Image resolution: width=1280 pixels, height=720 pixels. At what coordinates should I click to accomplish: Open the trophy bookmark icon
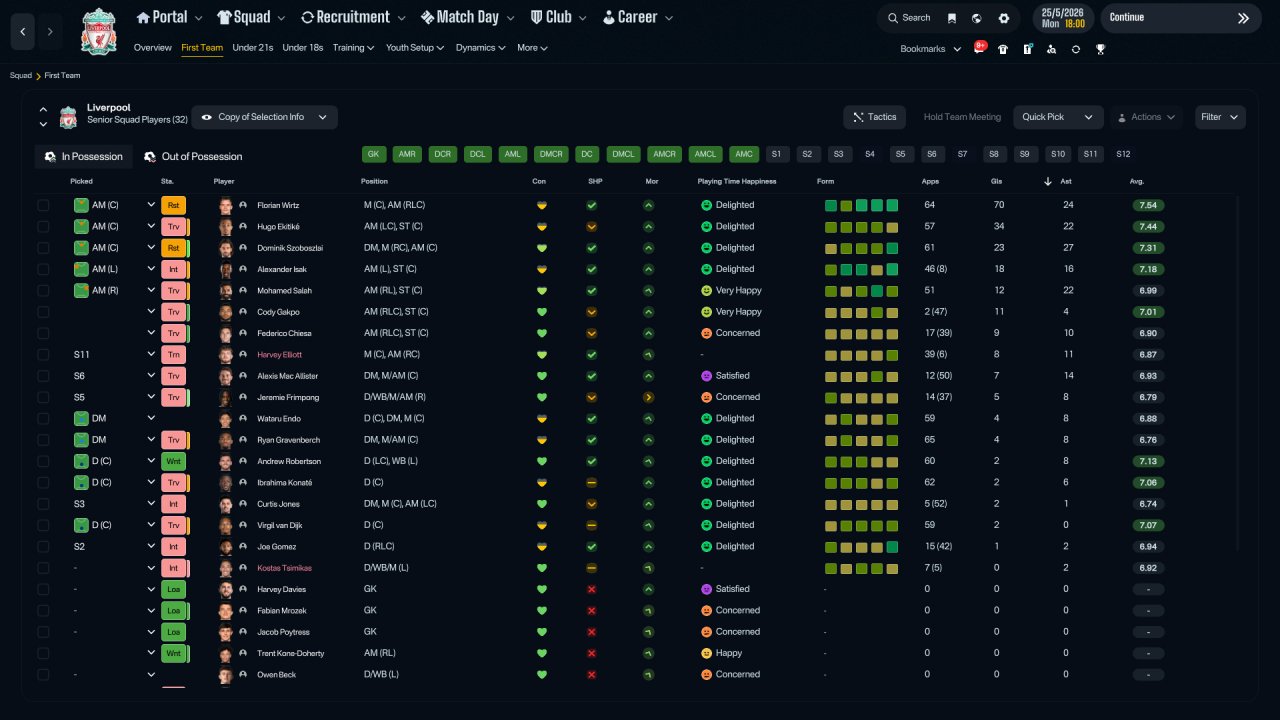pyautogui.click(x=1100, y=48)
